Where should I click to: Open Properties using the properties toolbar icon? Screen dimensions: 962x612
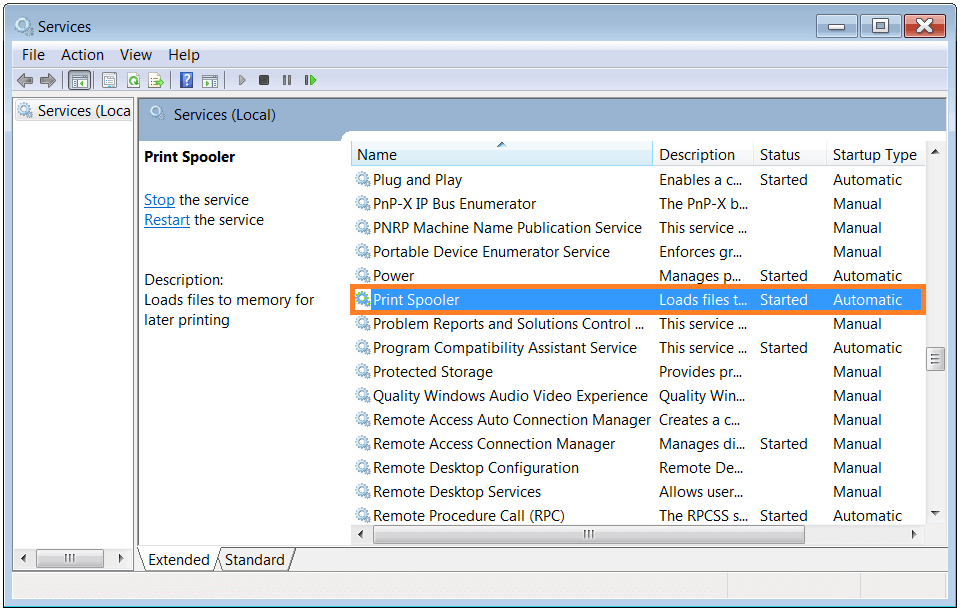click(109, 80)
